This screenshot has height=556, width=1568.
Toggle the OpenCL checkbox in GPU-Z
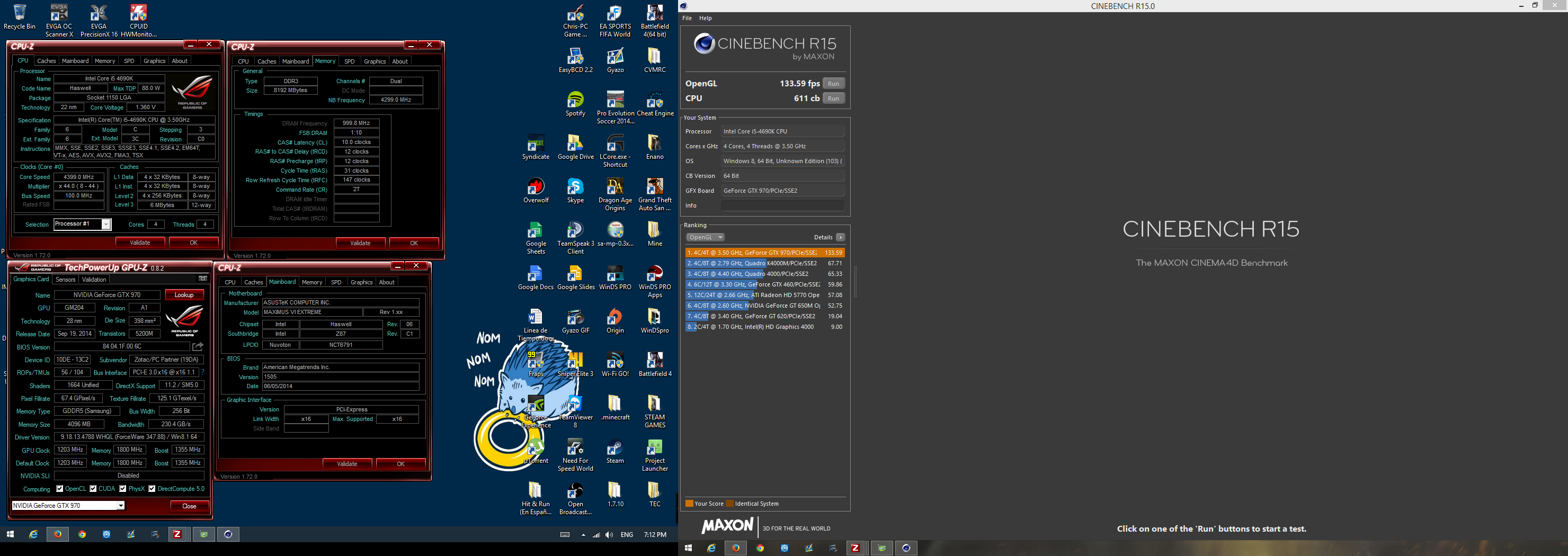[x=60, y=488]
